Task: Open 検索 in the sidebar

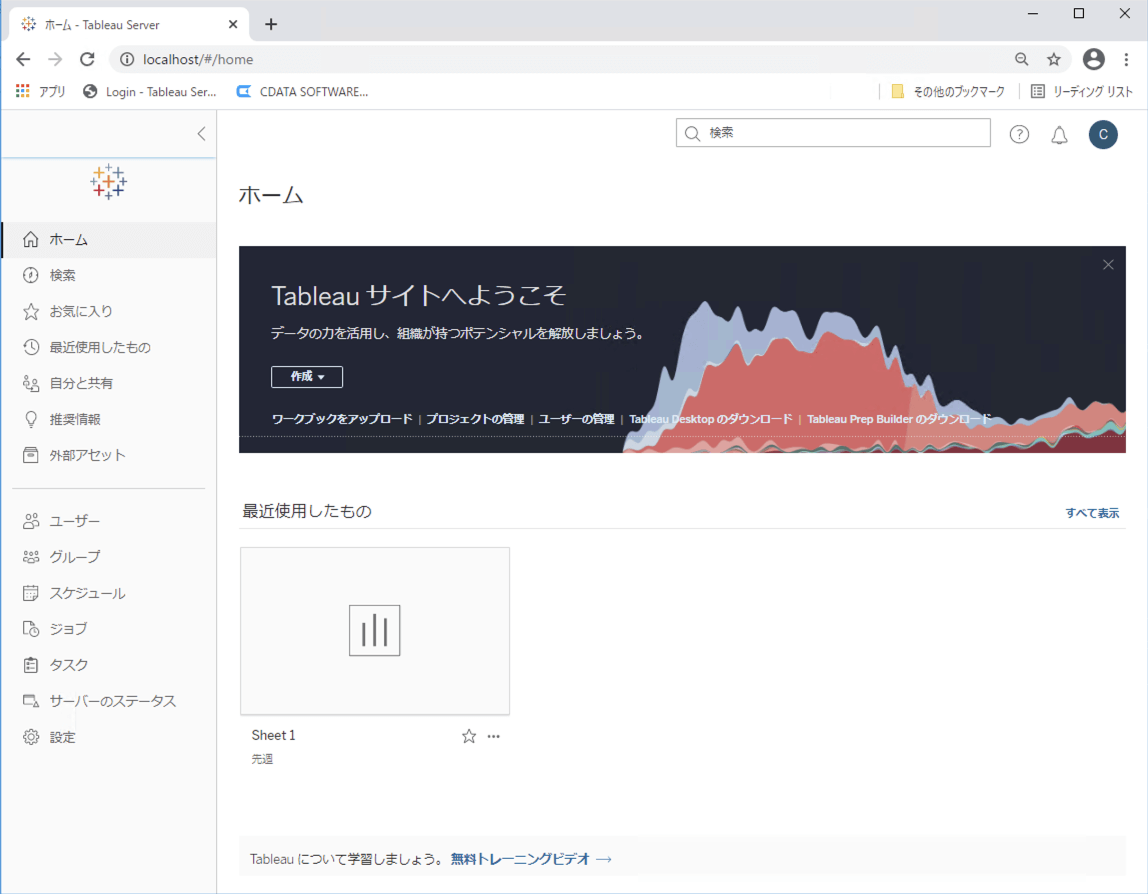Action: click(108, 275)
